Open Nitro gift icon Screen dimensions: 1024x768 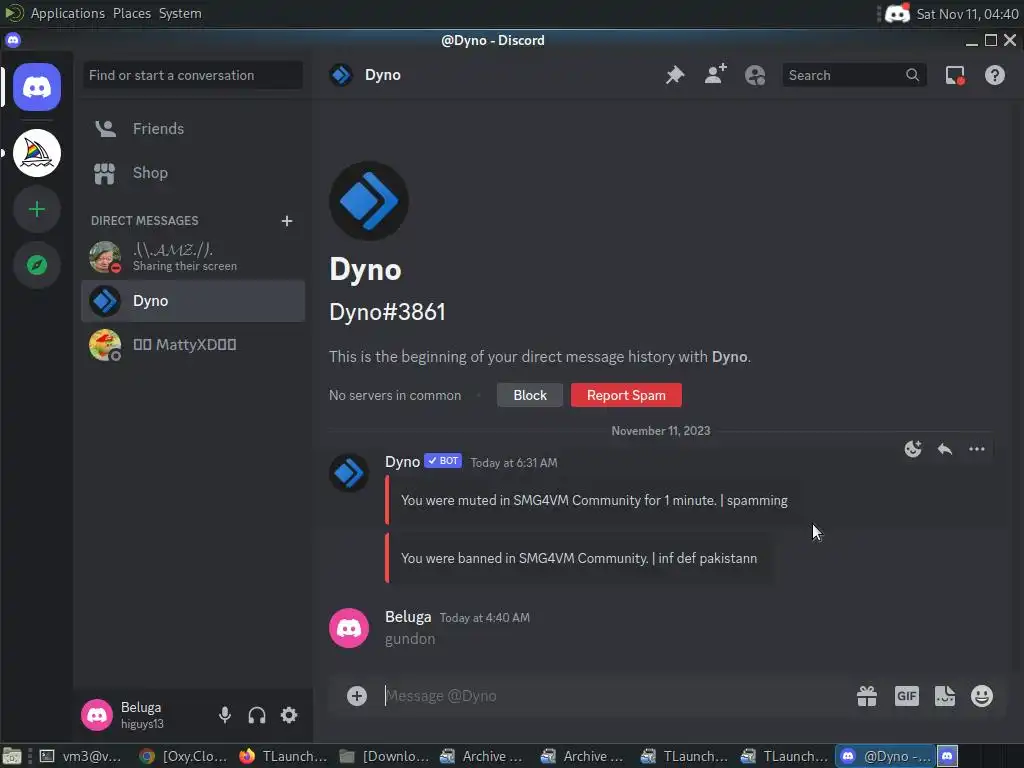(x=867, y=696)
